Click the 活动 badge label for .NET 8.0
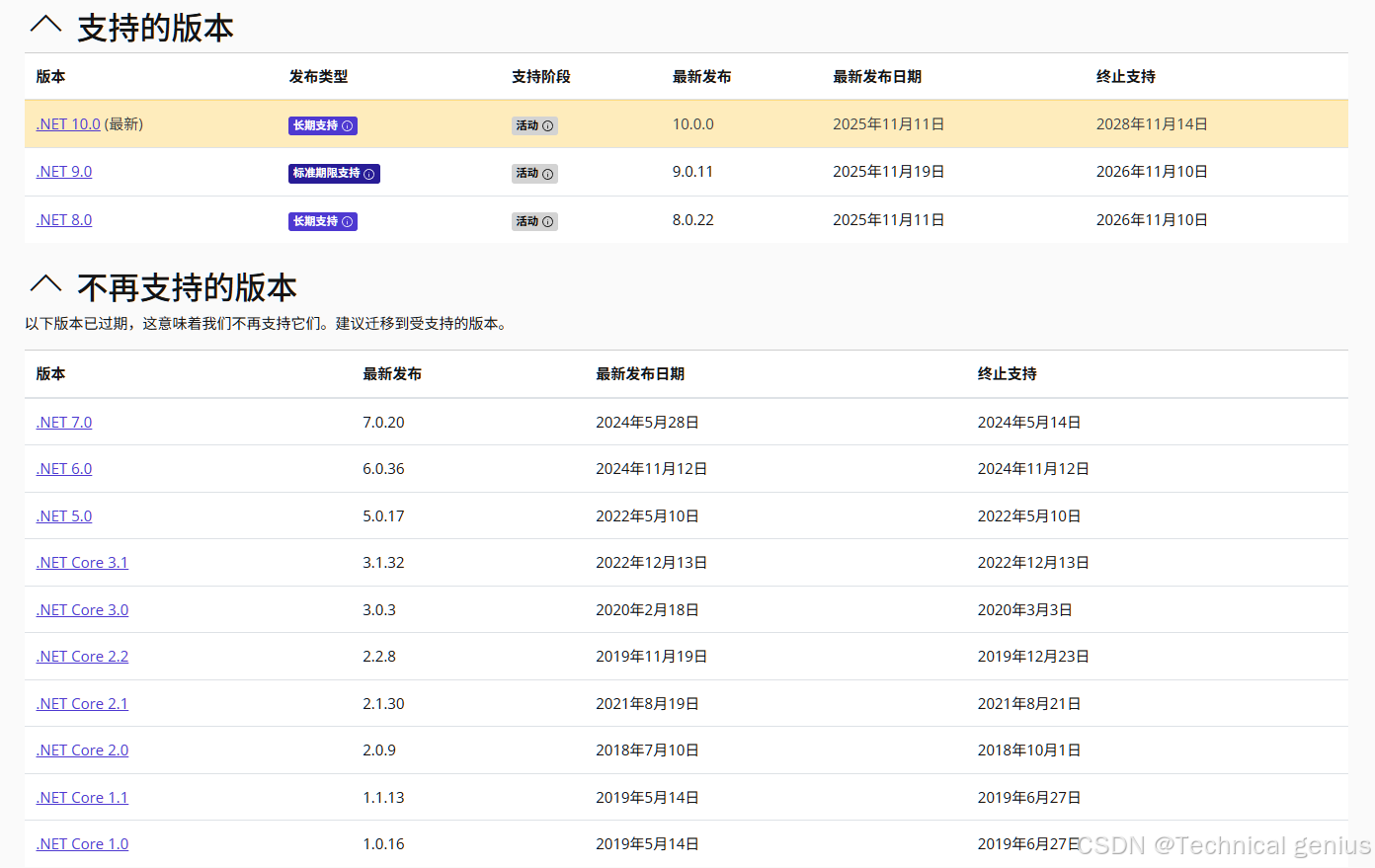 527,221
